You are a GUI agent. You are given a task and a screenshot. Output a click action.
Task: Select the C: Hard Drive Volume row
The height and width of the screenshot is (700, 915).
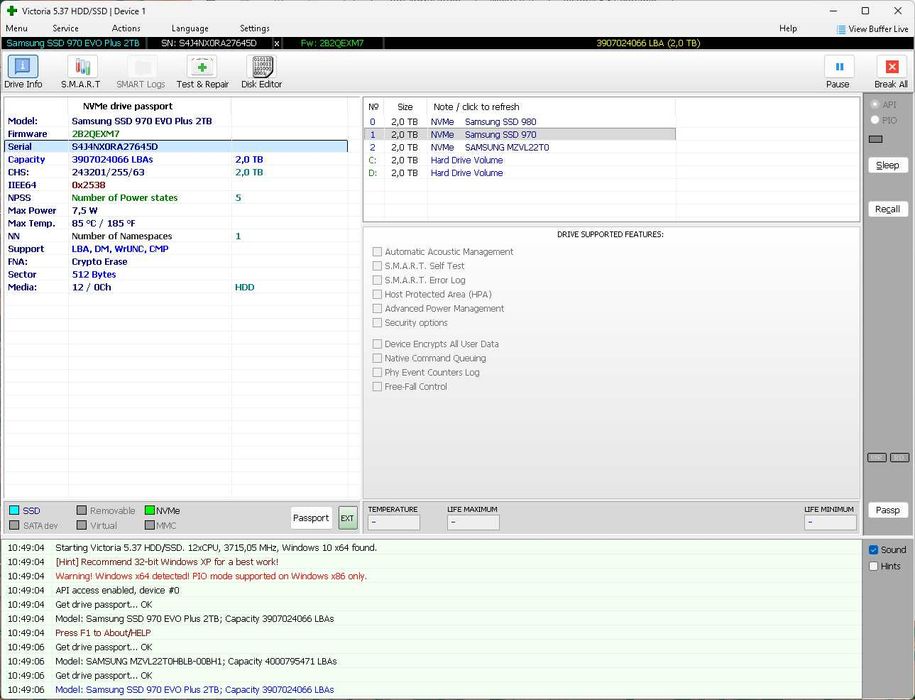519,160
